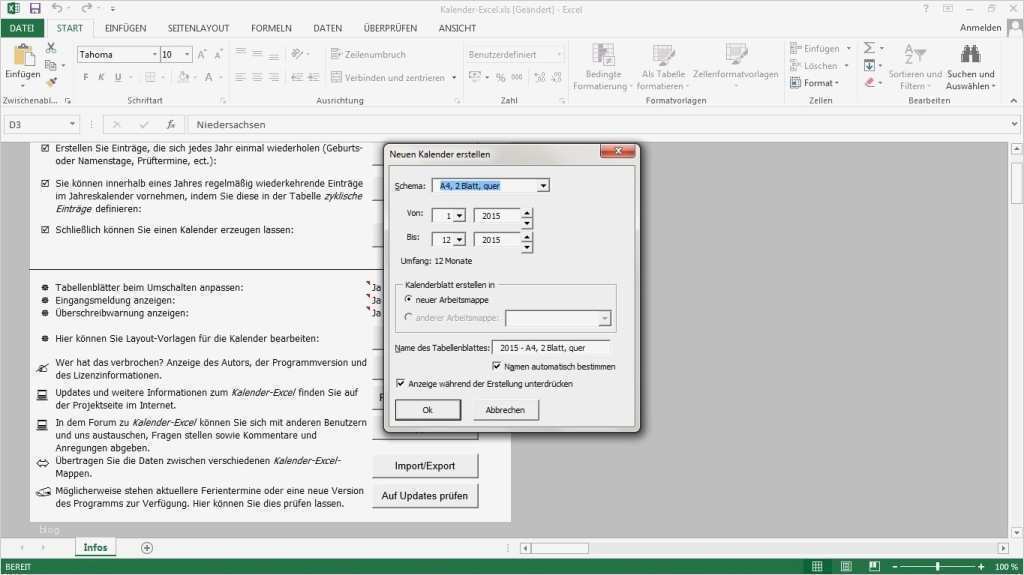Viewport: 1024px width, 575px height.
Task: Click the add new sheet plus icon
Action: click(x=147, y=548)
